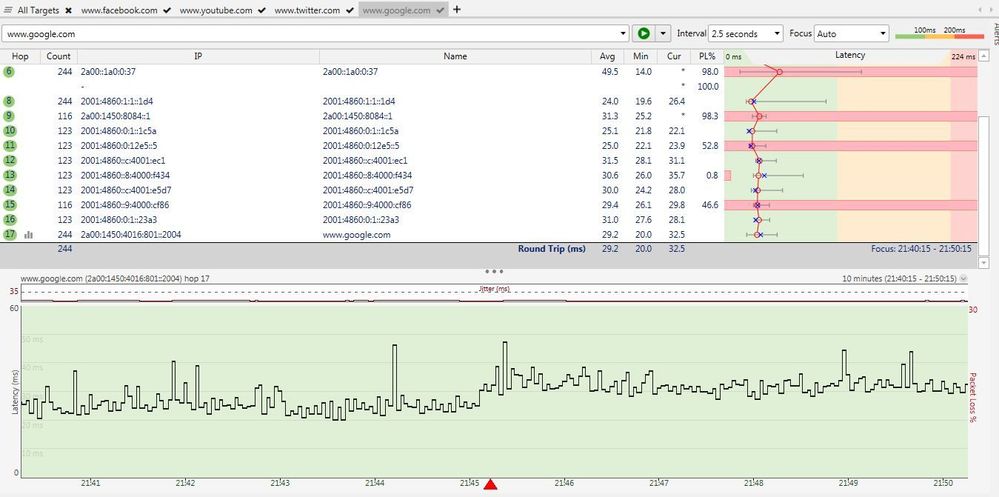Click the Round Trip (ms) summary label

pos(551,248)
